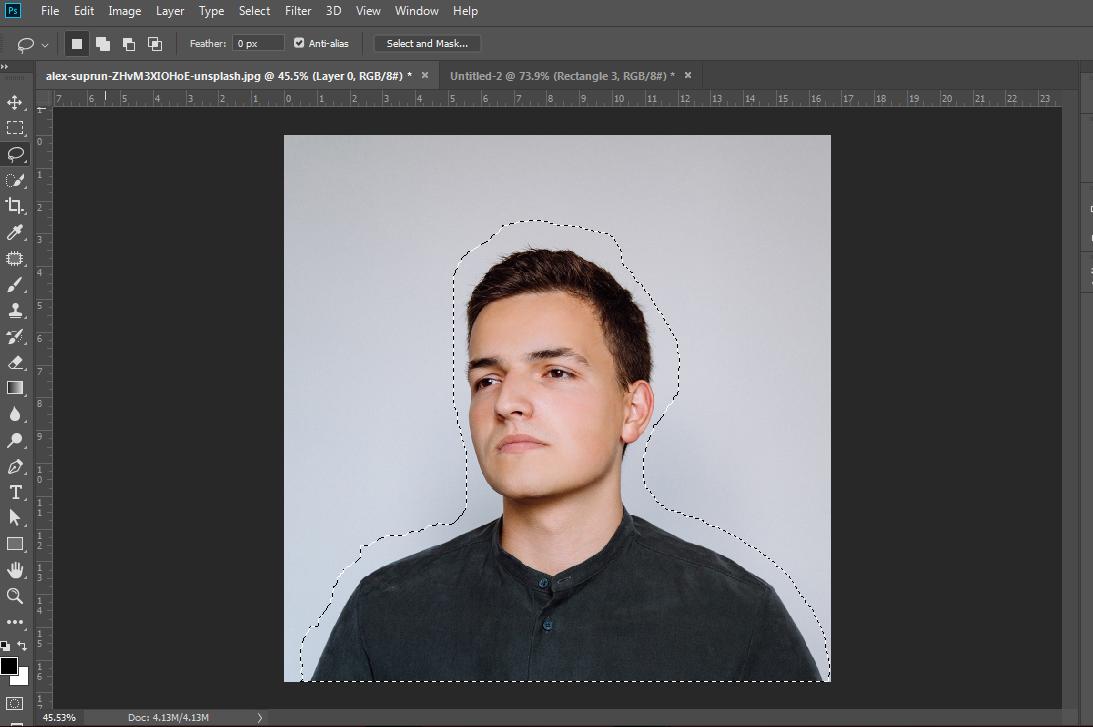
Task: Switch to Subtract from Selection mode
Action: click(127, 43)
